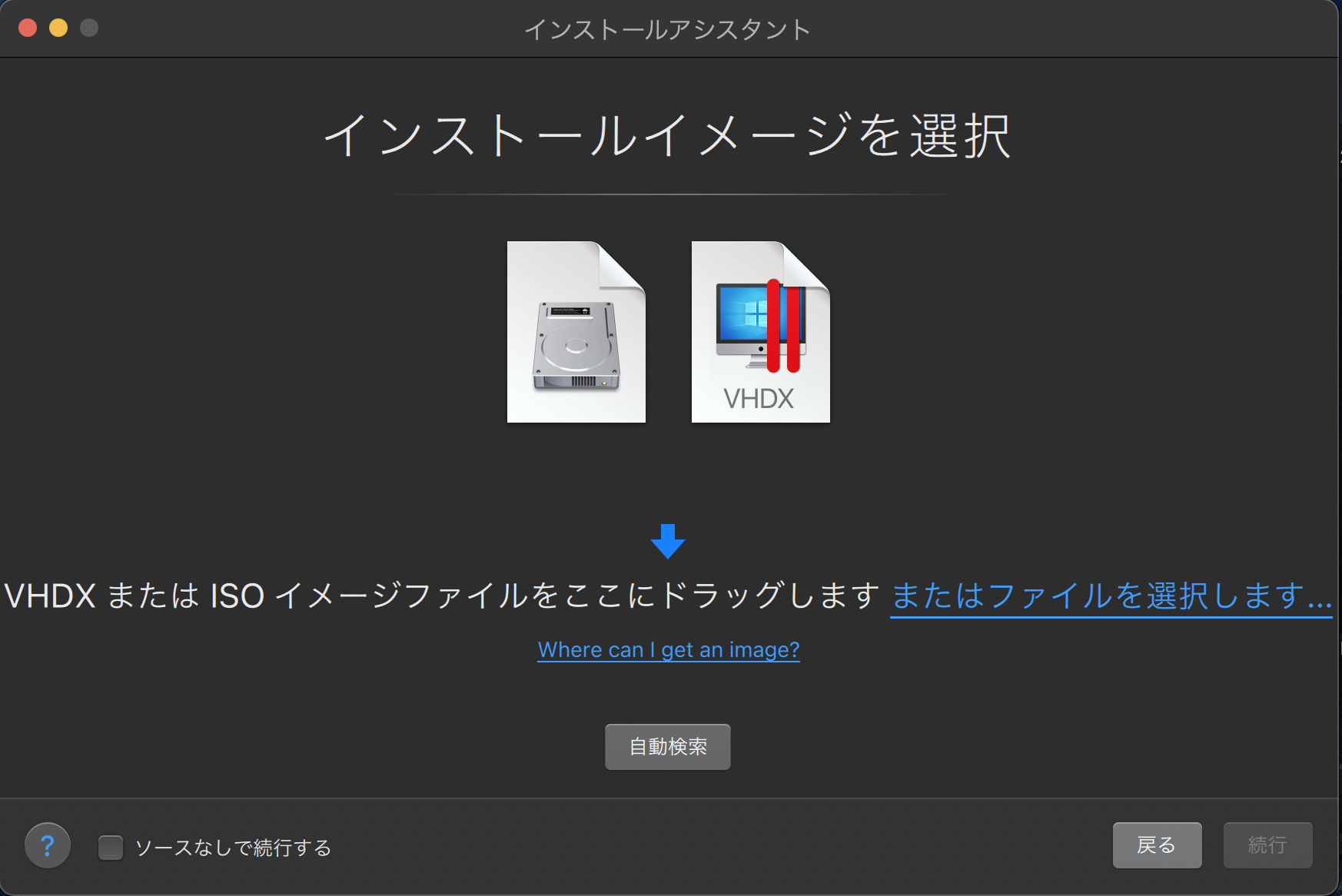This screenshot has width=1342, height=896.
Task: Click the blue down arrow drop indicator
Action: (668, 541)
